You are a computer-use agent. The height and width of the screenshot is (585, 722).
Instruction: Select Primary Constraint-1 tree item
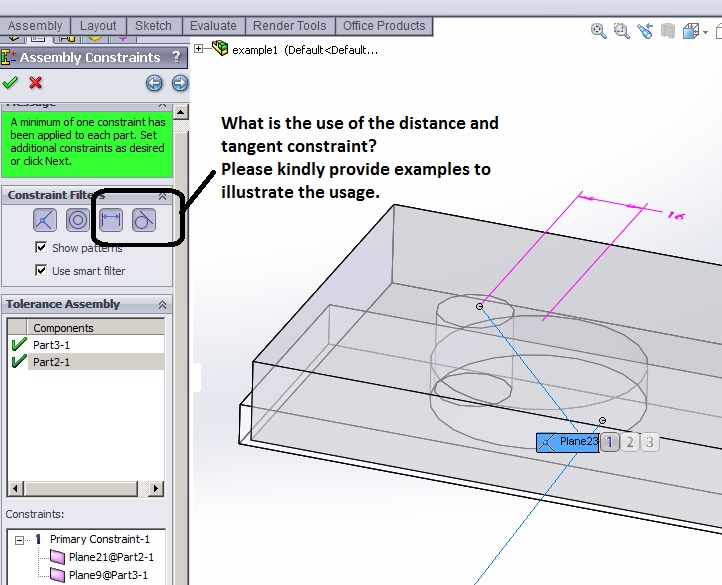(100, 539)
